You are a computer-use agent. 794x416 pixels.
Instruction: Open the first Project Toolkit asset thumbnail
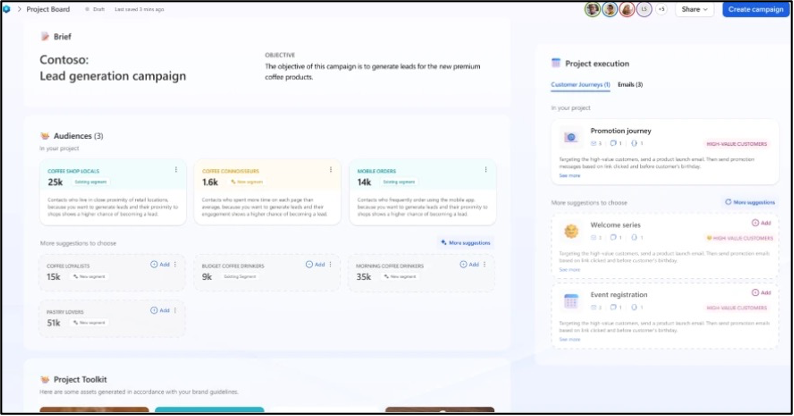(x=94, y=409)
